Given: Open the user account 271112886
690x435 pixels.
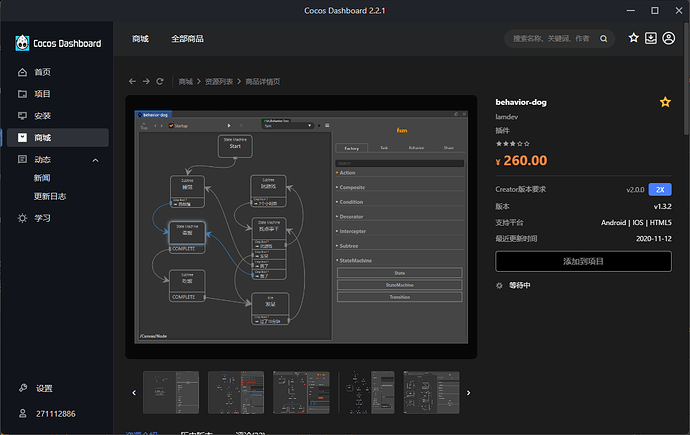Looking at the screenshot, I should tap(55, 414).
